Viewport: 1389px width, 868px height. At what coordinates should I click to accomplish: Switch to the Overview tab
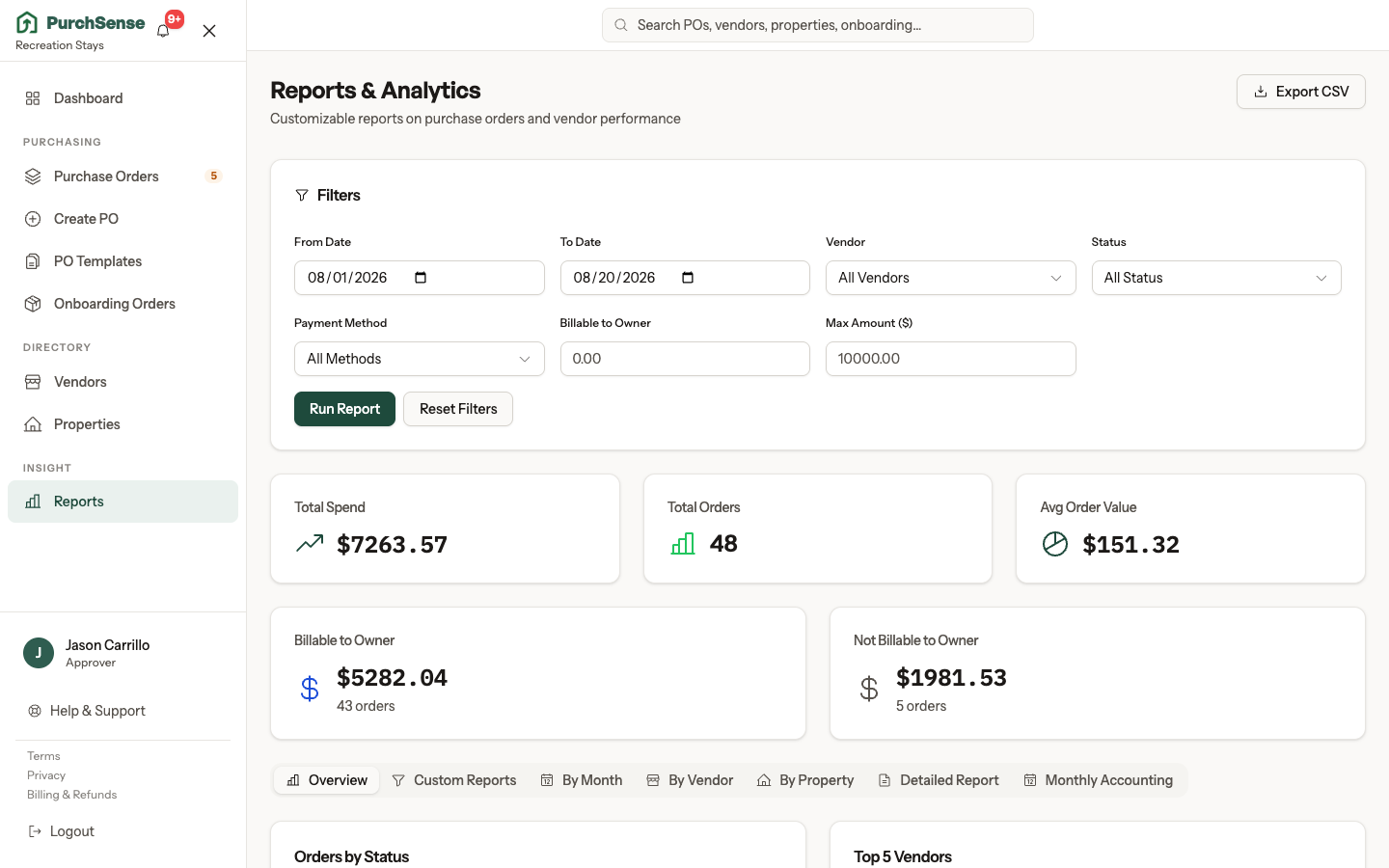pos(327,780)
